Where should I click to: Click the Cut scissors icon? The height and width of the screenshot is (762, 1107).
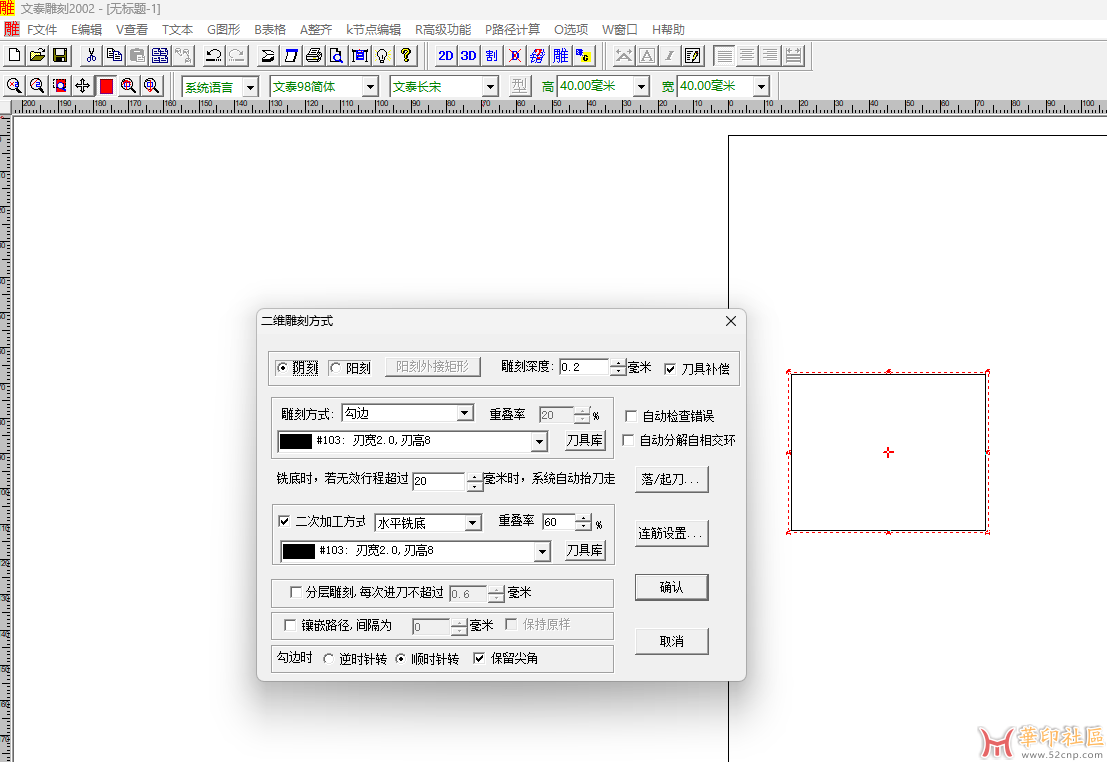coord(91,56)
